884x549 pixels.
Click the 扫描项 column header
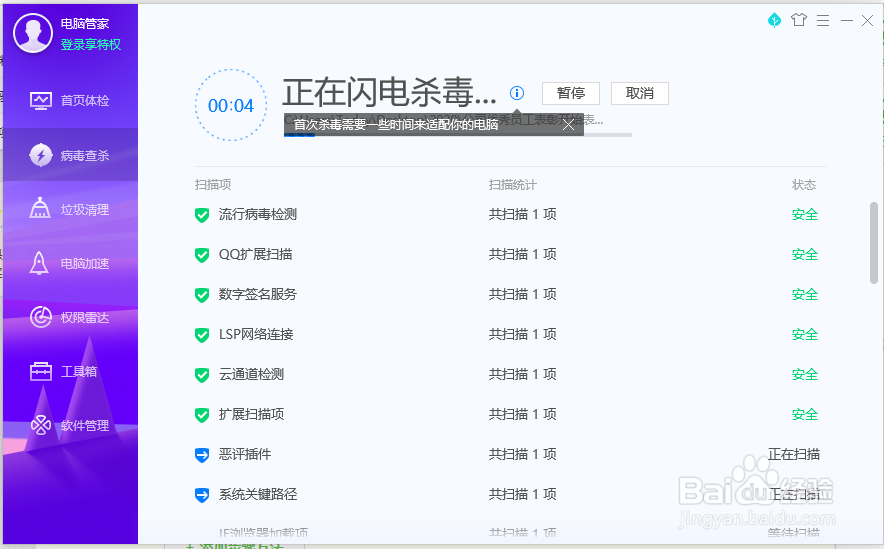[x=213, y=185]
